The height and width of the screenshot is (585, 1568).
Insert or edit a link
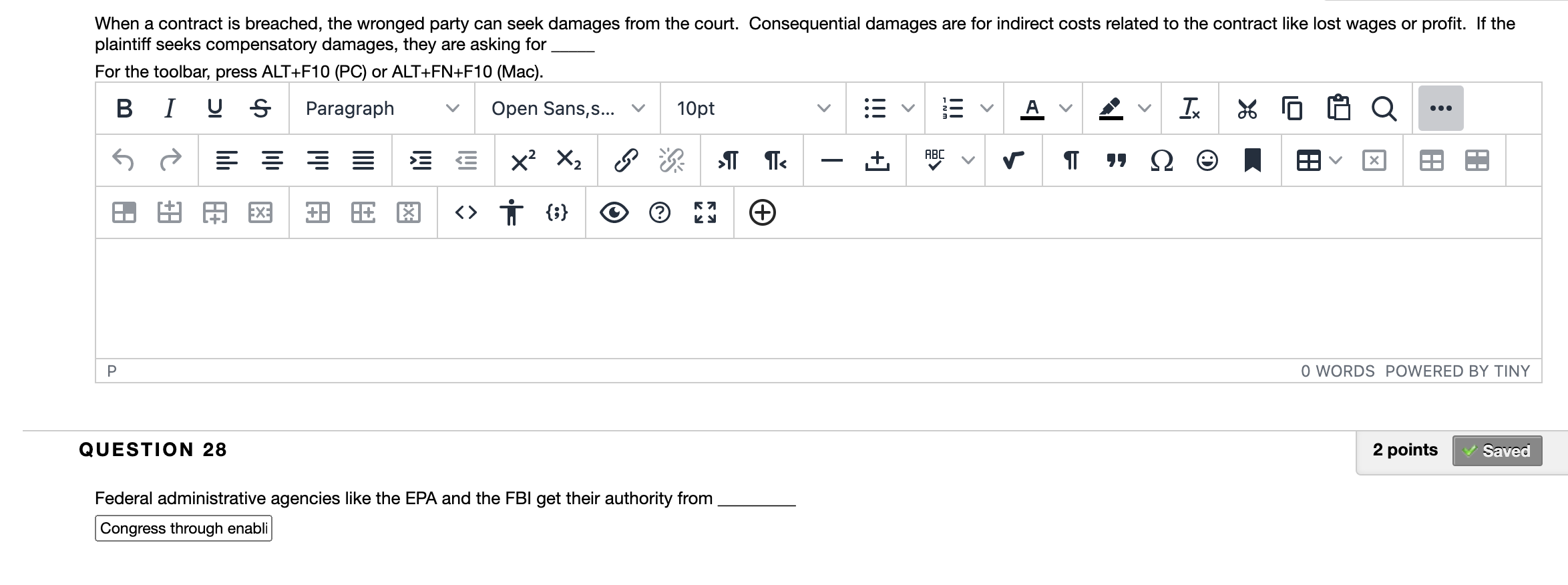[626, 160]
